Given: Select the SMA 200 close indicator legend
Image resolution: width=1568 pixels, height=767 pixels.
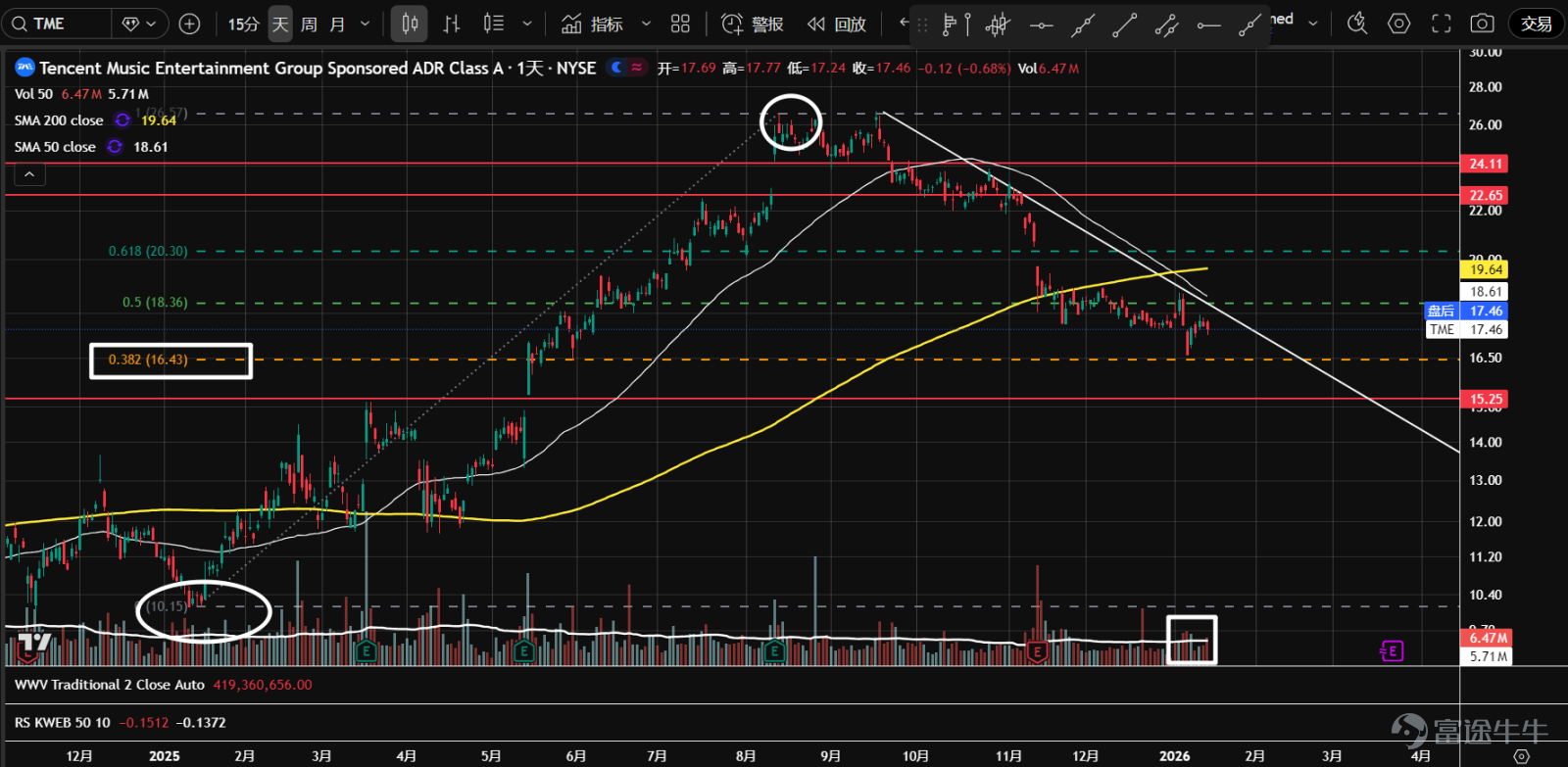Looking at the screenshot, I should point(59,120).
